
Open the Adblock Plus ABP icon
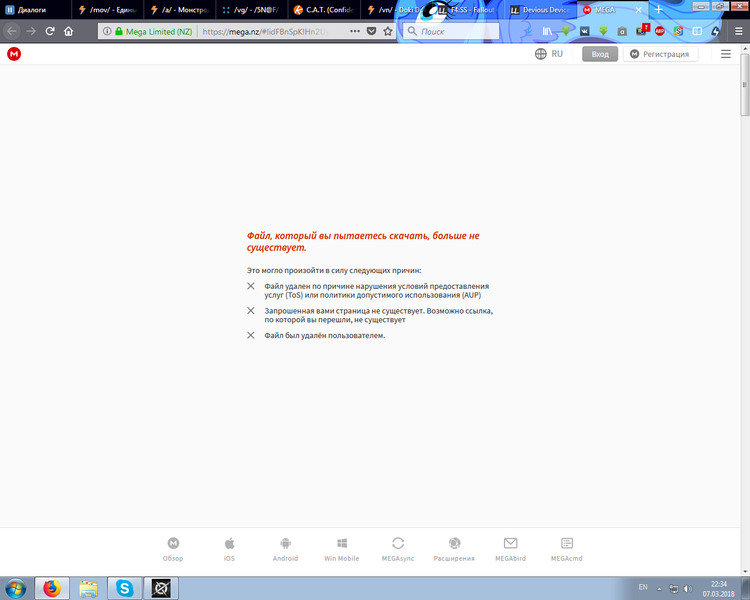(x=660, y=31)
